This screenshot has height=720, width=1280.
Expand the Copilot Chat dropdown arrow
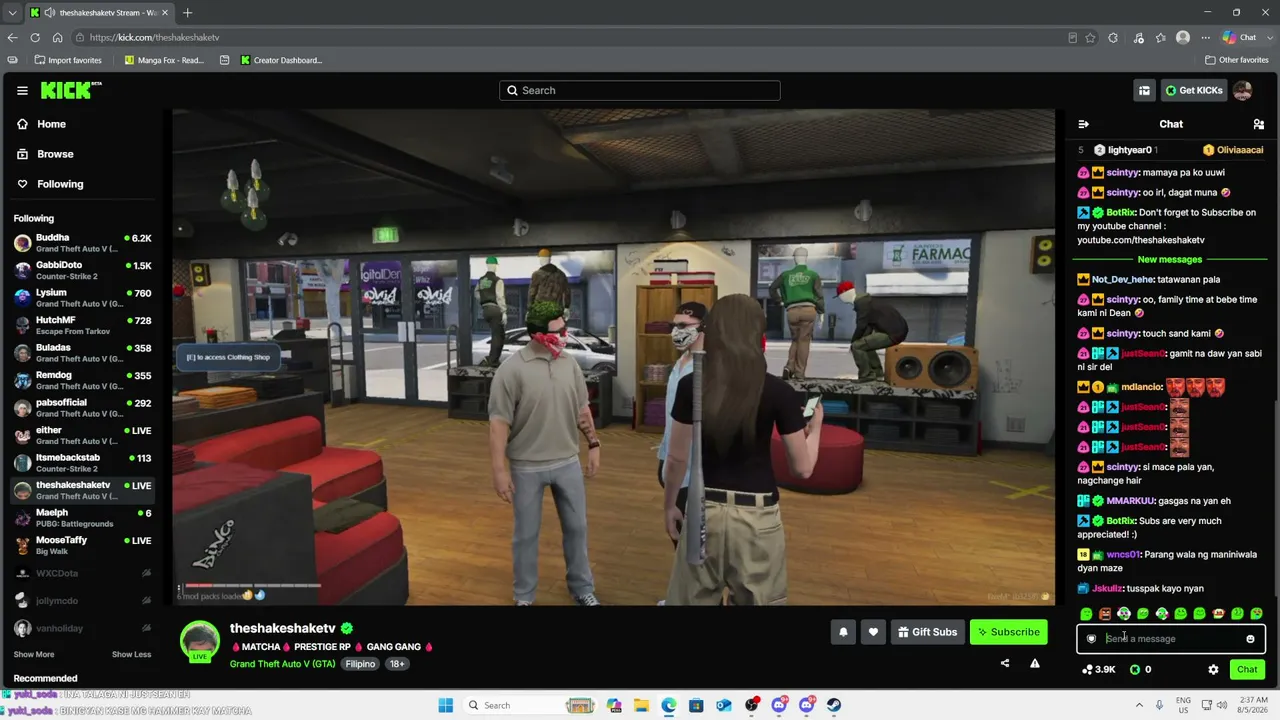pos(1268,38)
